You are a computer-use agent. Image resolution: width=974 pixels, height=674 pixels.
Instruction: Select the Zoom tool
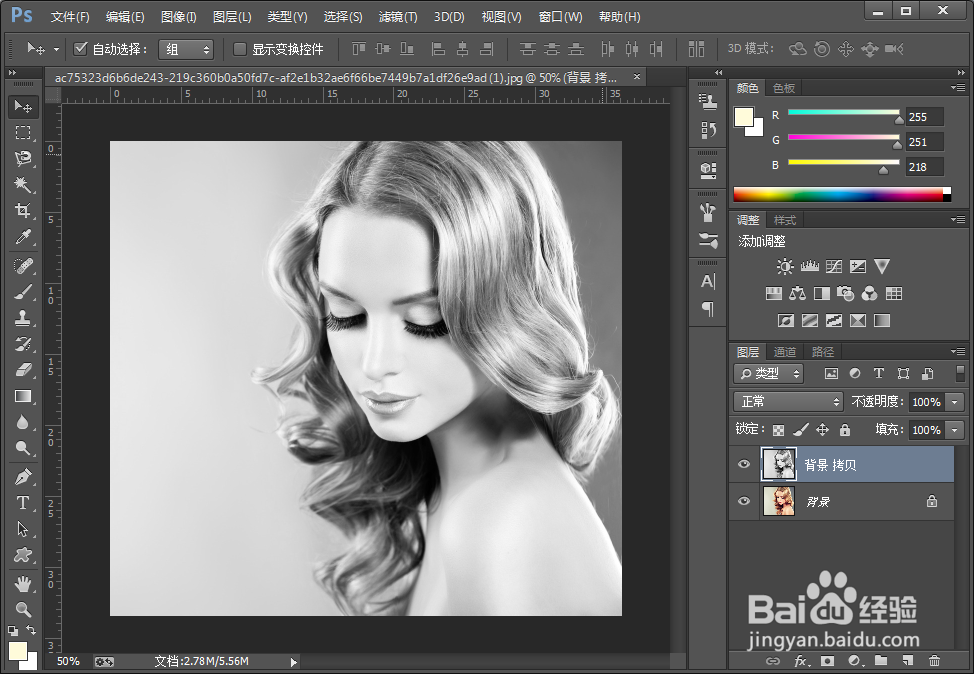[23, 609]
